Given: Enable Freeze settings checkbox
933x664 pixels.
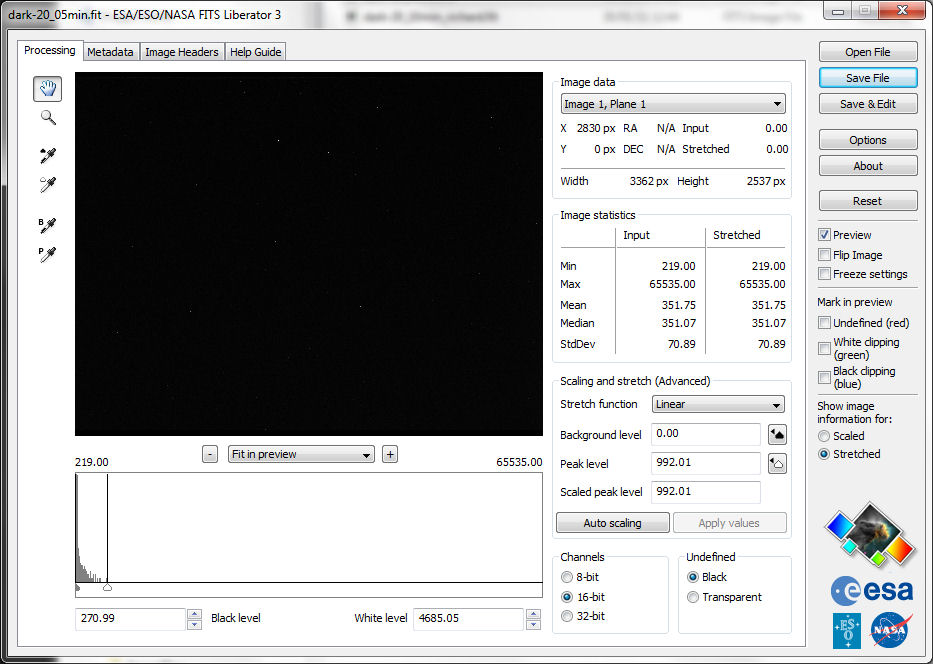Looking at the screenshot, I should [824, 274].
